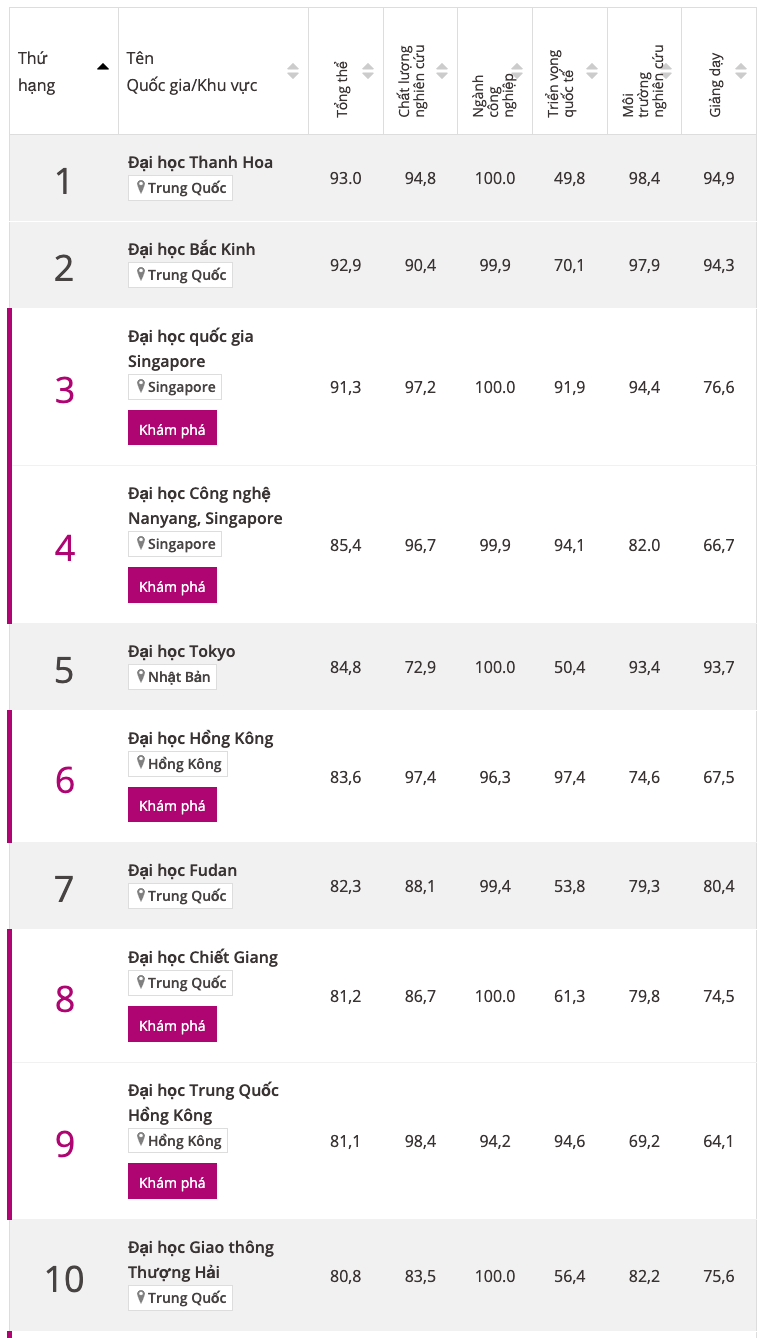Sort by Giảng dạy column arrows

(x=741, y=71)
